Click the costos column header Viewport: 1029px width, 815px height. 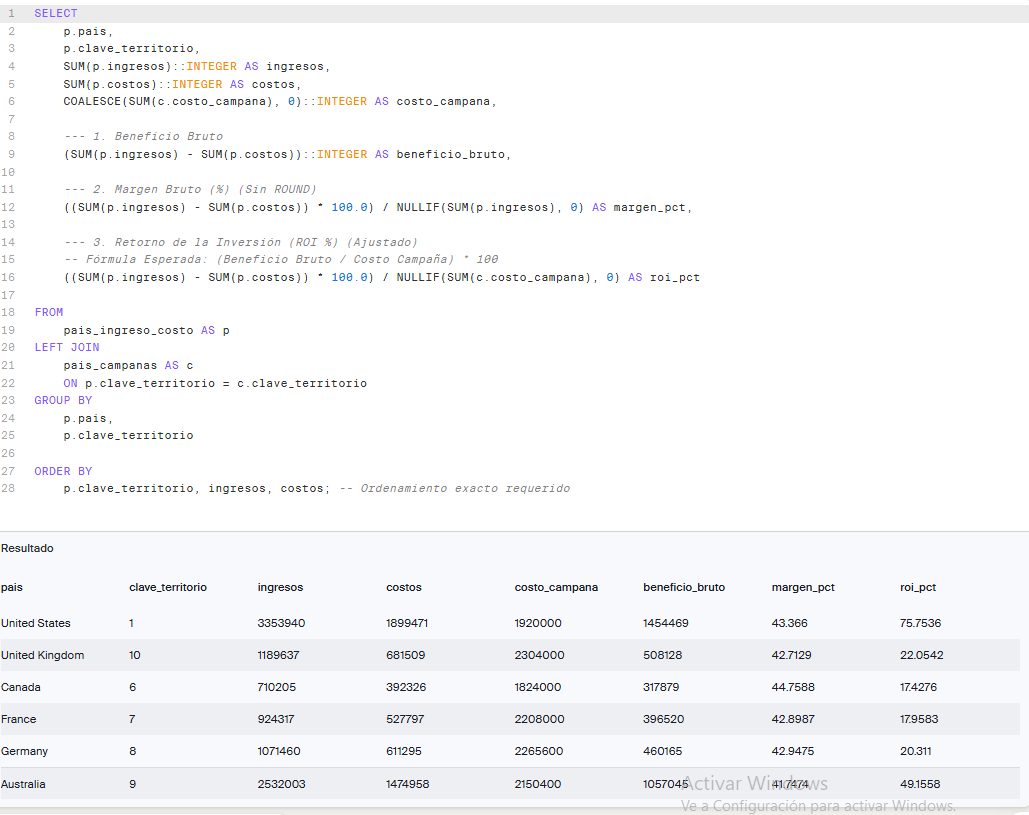[404, 587]
